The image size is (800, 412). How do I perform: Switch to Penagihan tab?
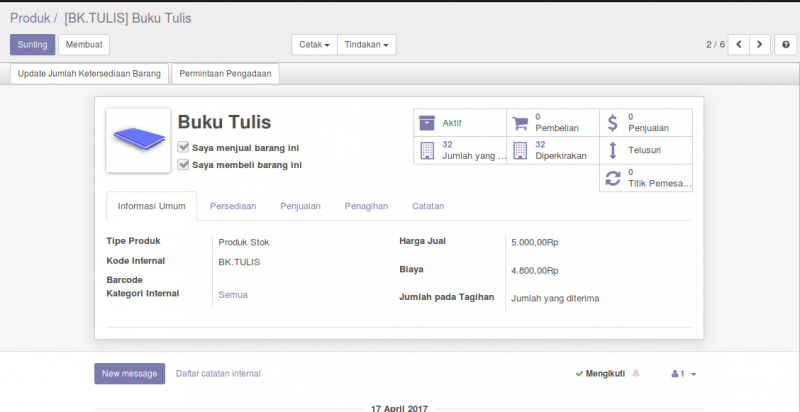coord(366,206)
